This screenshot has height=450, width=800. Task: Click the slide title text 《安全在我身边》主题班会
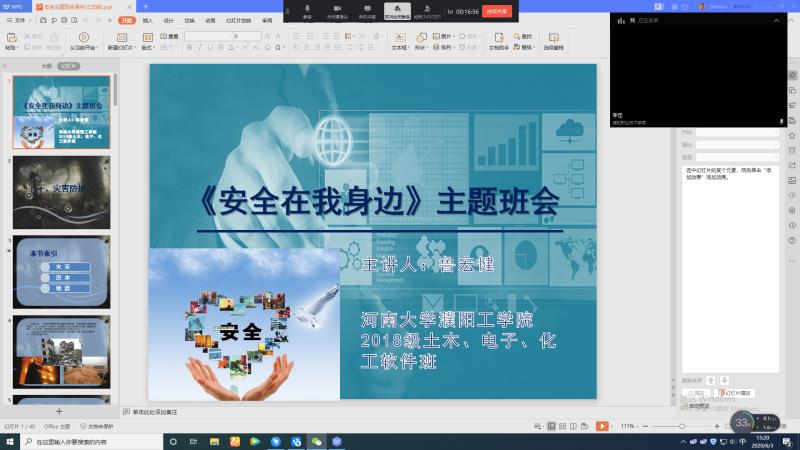click(379, 202)
